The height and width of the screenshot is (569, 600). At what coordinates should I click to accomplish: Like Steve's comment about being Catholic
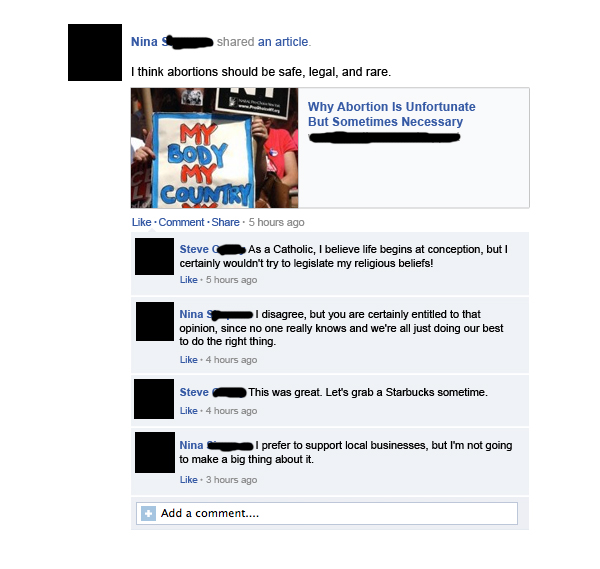tap(189, 280)
